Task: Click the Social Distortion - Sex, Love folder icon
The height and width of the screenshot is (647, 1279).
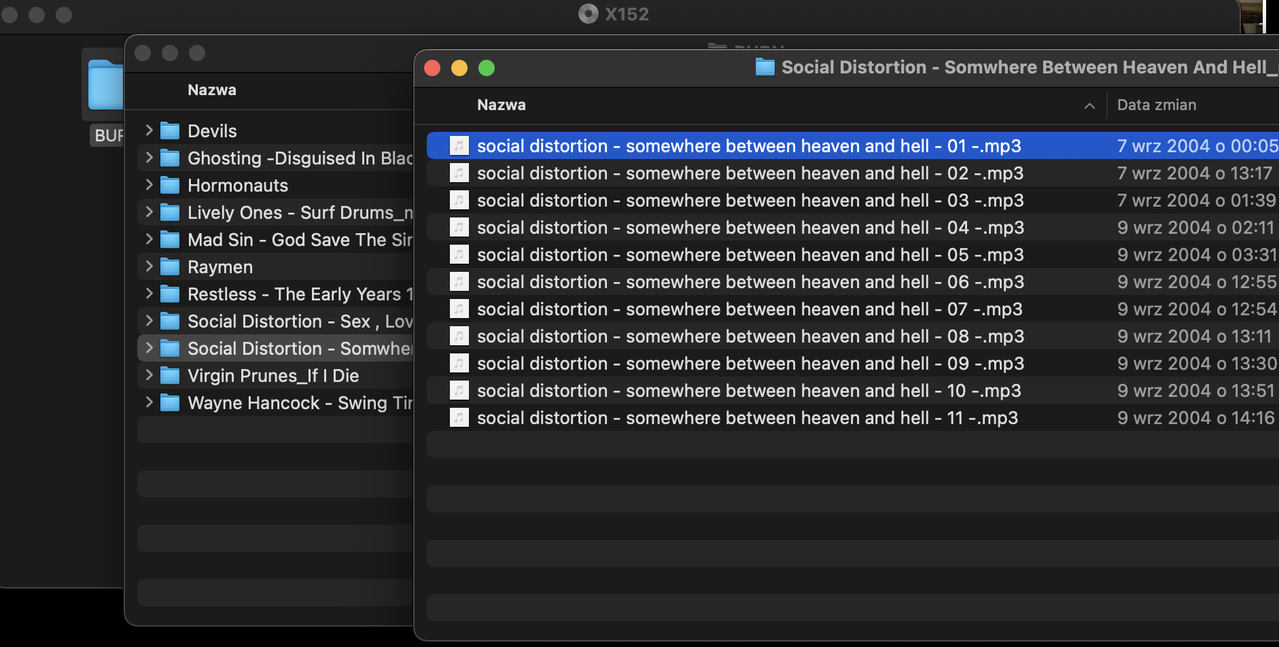Action: [x=170, y=321]
